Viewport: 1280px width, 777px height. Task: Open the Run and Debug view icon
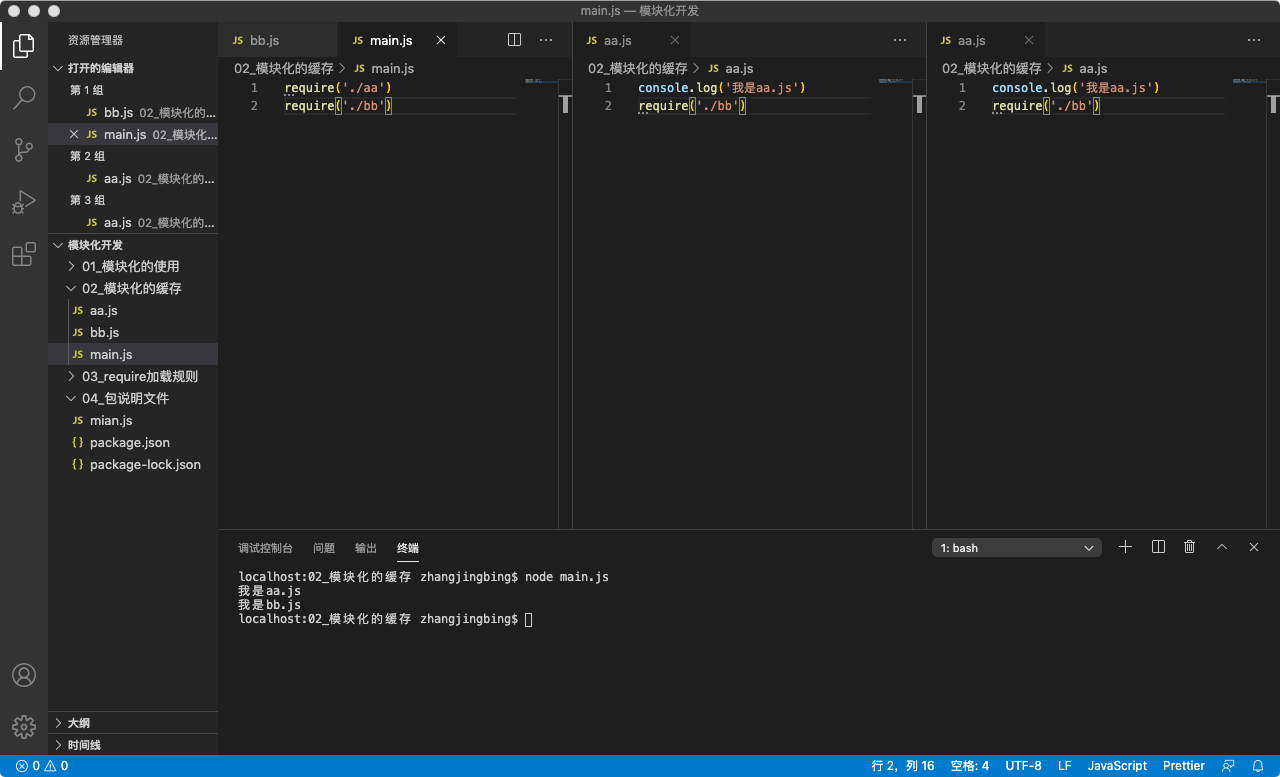(24, 202)
